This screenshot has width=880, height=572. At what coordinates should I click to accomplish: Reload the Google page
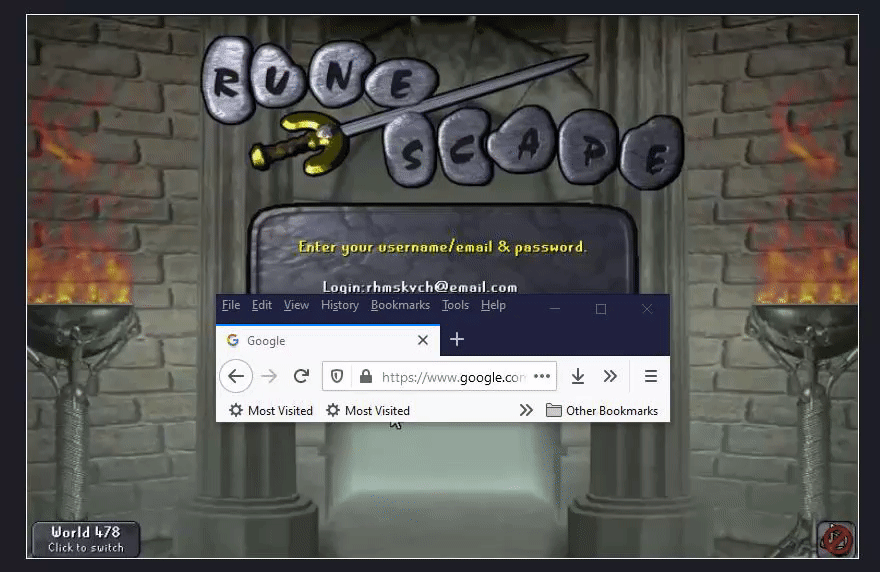tap(301, 376)
